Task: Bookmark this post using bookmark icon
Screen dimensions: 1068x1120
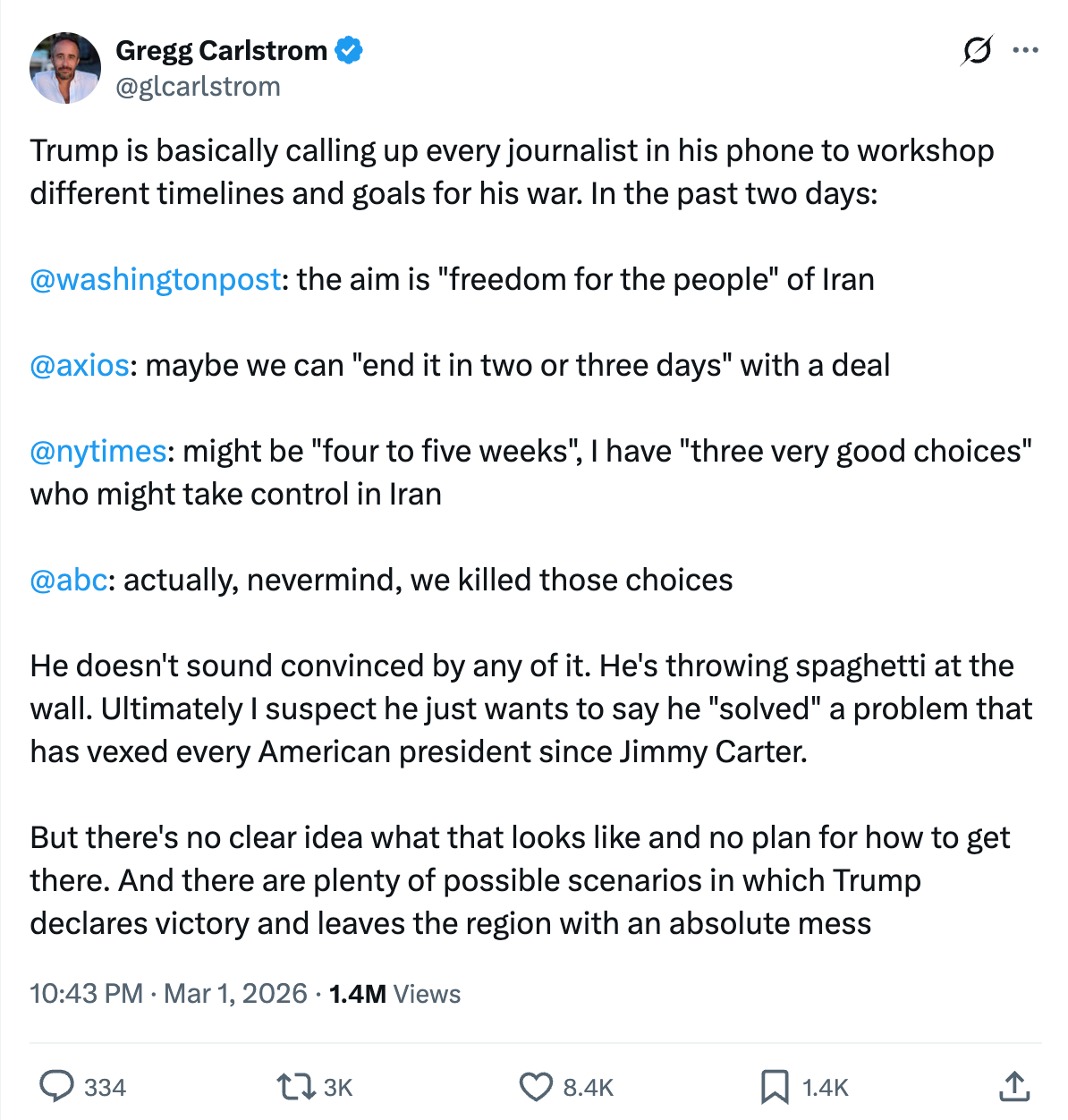Action: pyautogui.click(x=774, y=1087)
